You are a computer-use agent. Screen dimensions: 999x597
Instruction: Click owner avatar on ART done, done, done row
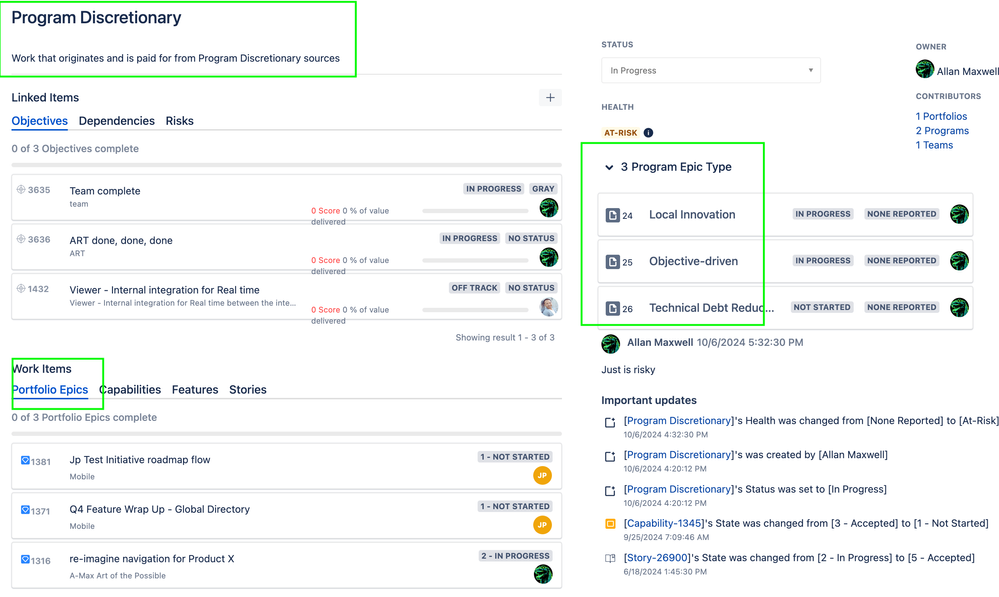coord(549,257)
